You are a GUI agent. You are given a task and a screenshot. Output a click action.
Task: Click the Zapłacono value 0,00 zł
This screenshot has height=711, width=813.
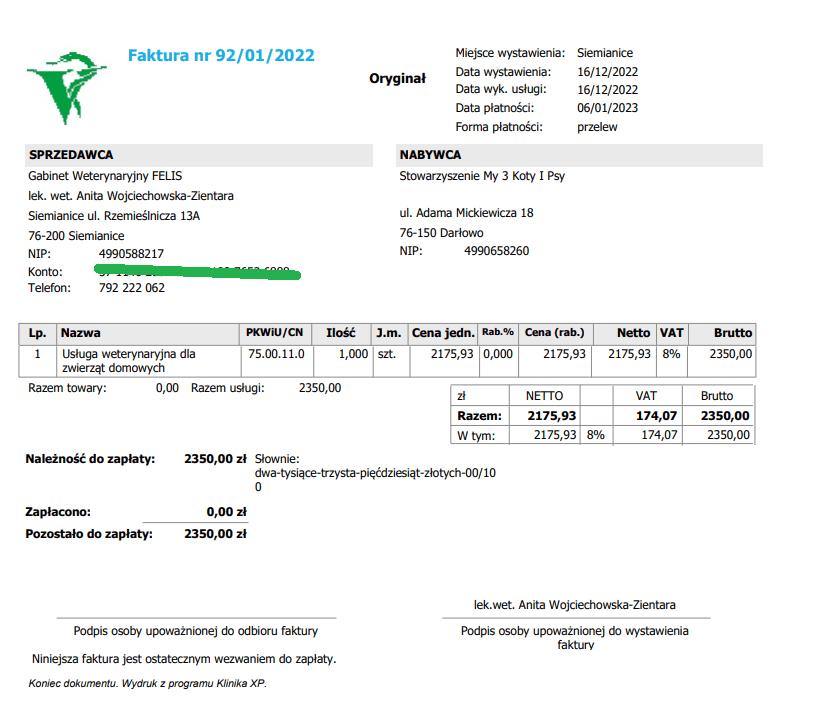click(227, 512)
